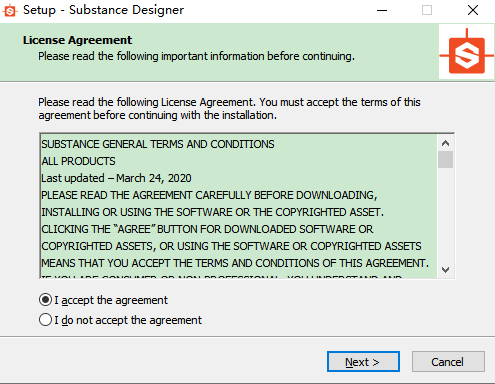Click the license text scrollbar thumb
495x384 pixels.
coord(445,160)
